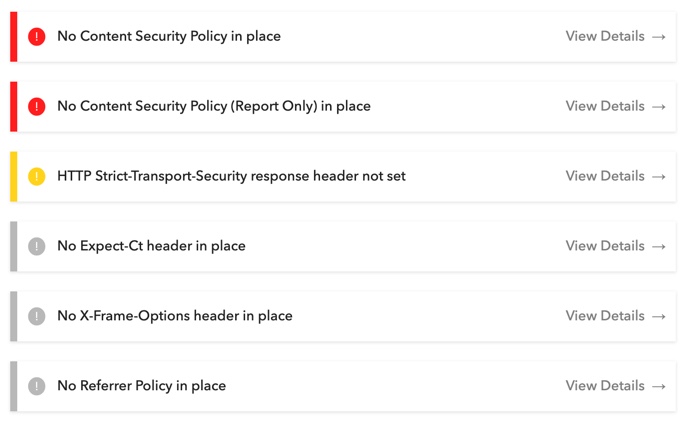Screen dimensions: 687x424
Task: View Details for Expect-Ct header finding
Action: point(605,246)
